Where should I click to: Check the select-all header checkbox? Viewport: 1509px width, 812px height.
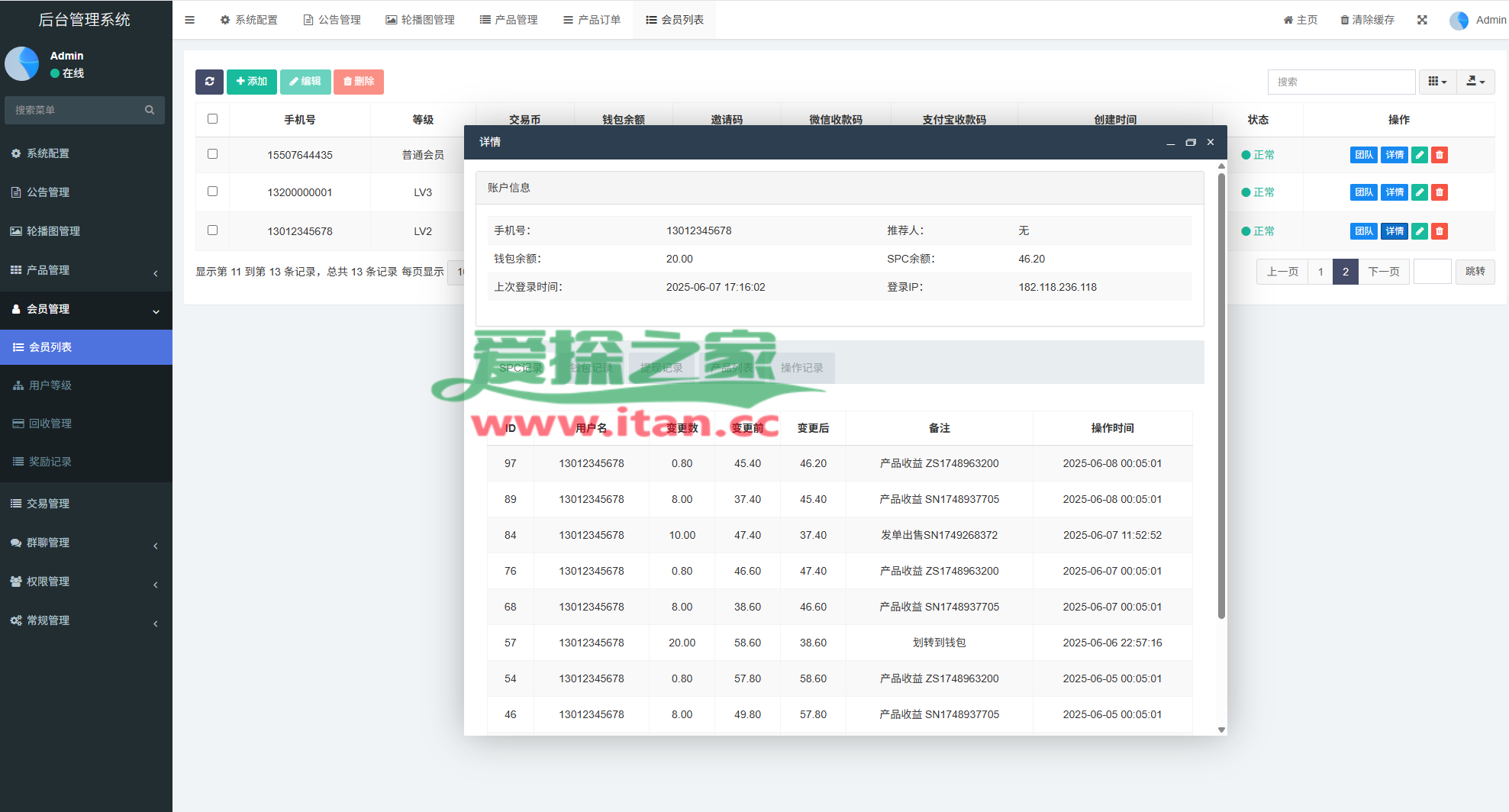coord(212,119)
